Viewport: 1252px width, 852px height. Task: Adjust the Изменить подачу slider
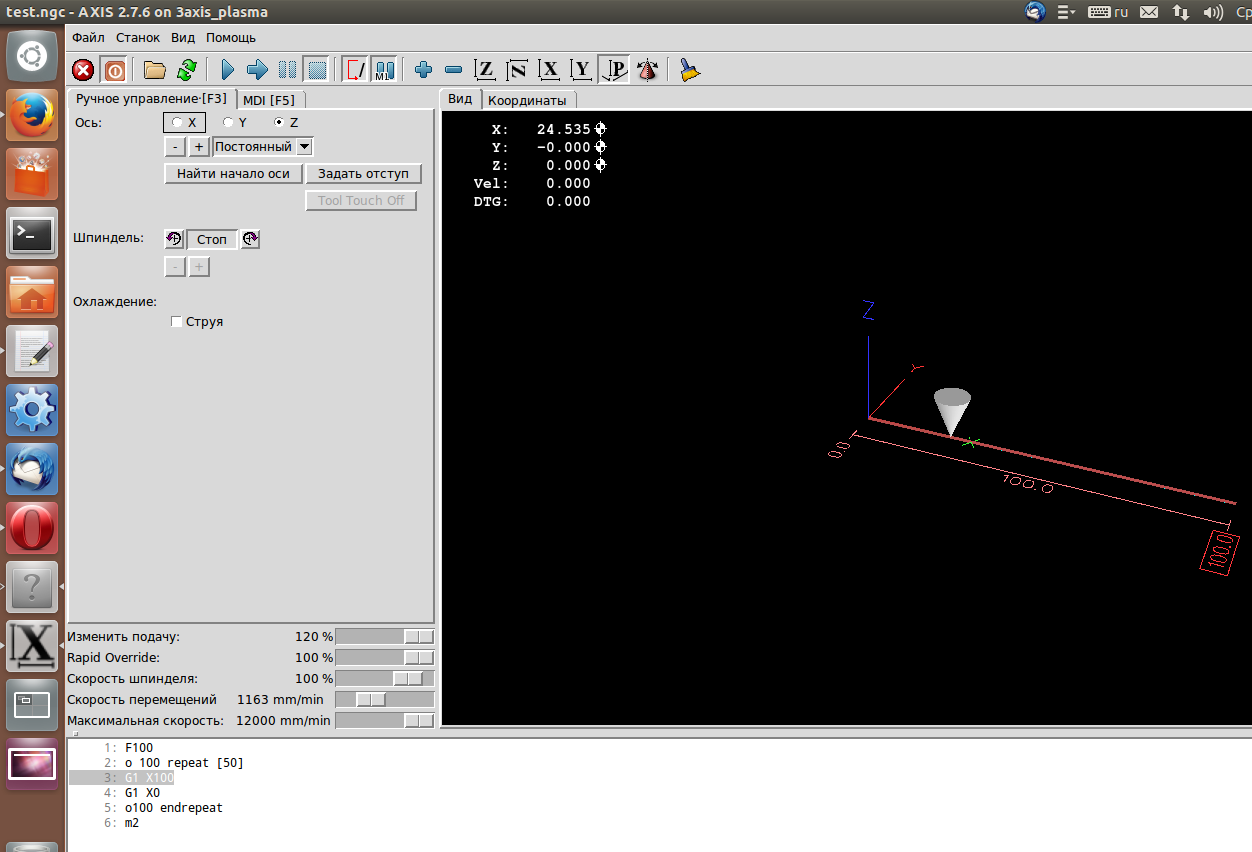point(385,637)
